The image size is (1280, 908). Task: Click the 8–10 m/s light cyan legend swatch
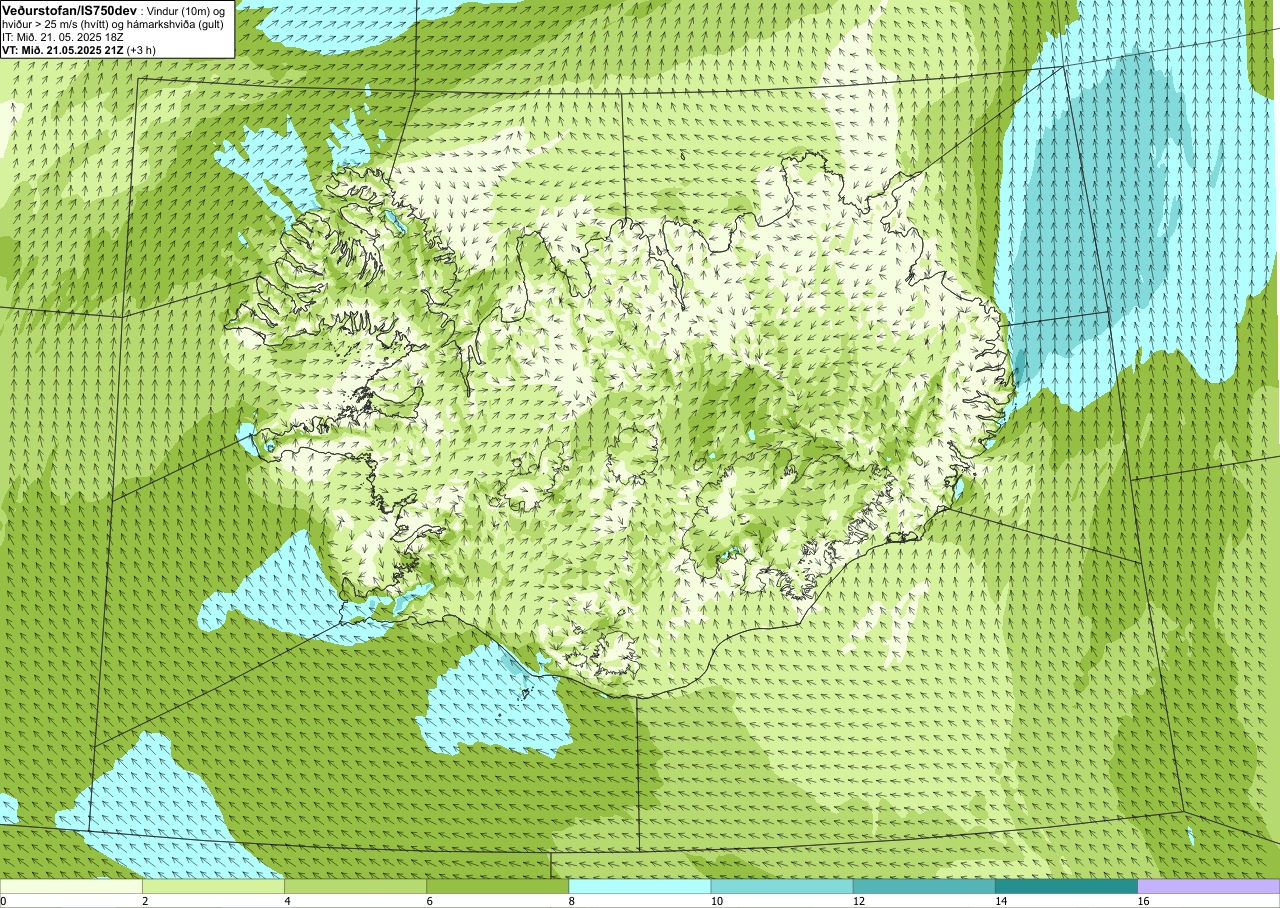(639, 886)
